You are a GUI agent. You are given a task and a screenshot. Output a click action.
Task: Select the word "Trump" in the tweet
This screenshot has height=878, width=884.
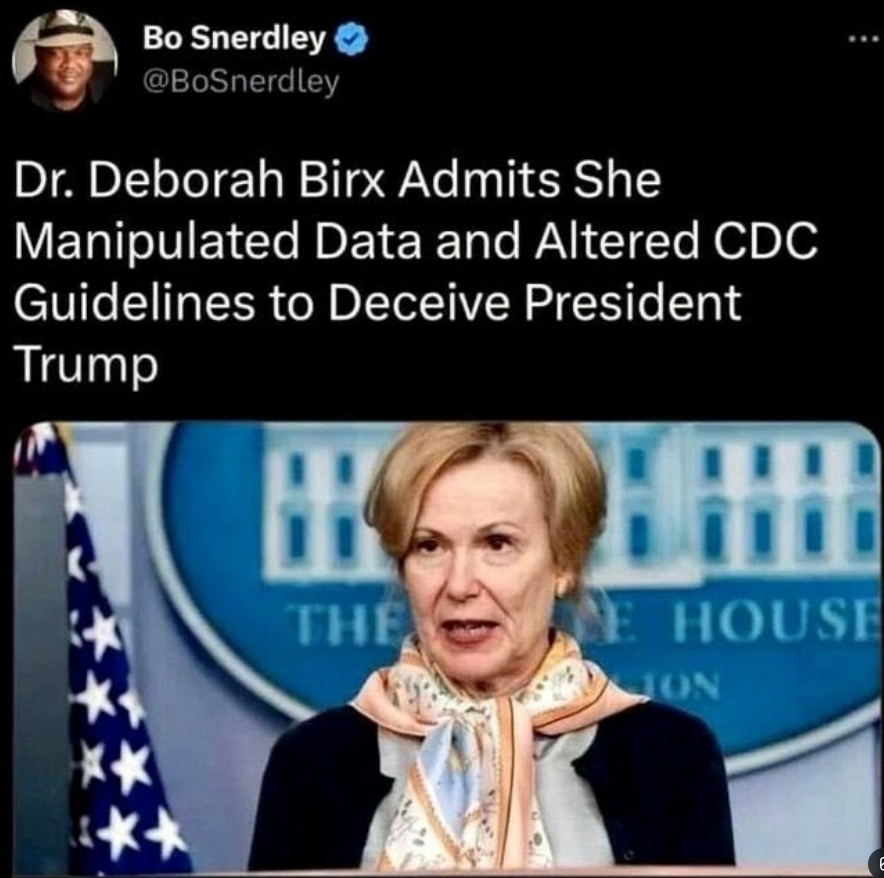coord(86,364)
